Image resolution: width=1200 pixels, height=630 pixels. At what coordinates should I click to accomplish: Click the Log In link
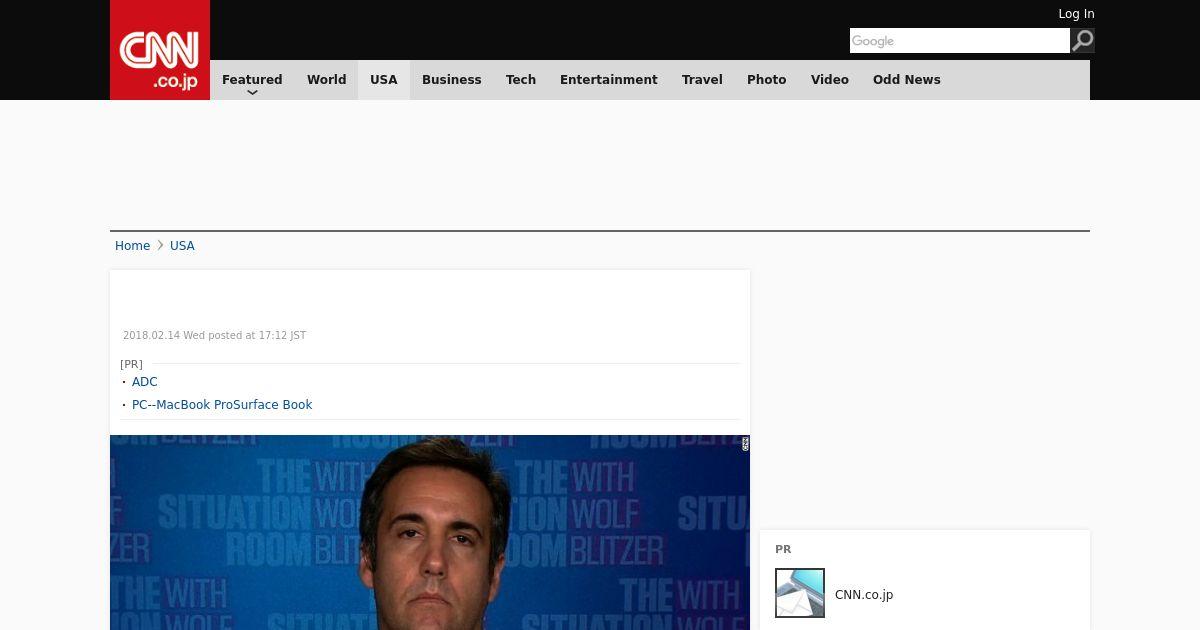point(1076,14)
